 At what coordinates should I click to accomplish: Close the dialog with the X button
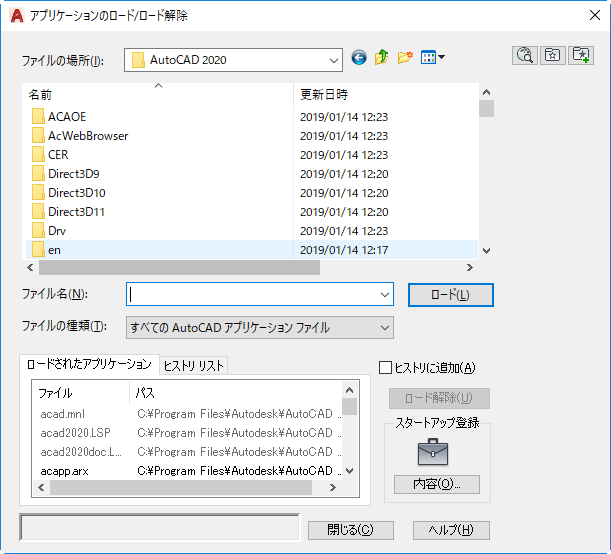(595, 15)
